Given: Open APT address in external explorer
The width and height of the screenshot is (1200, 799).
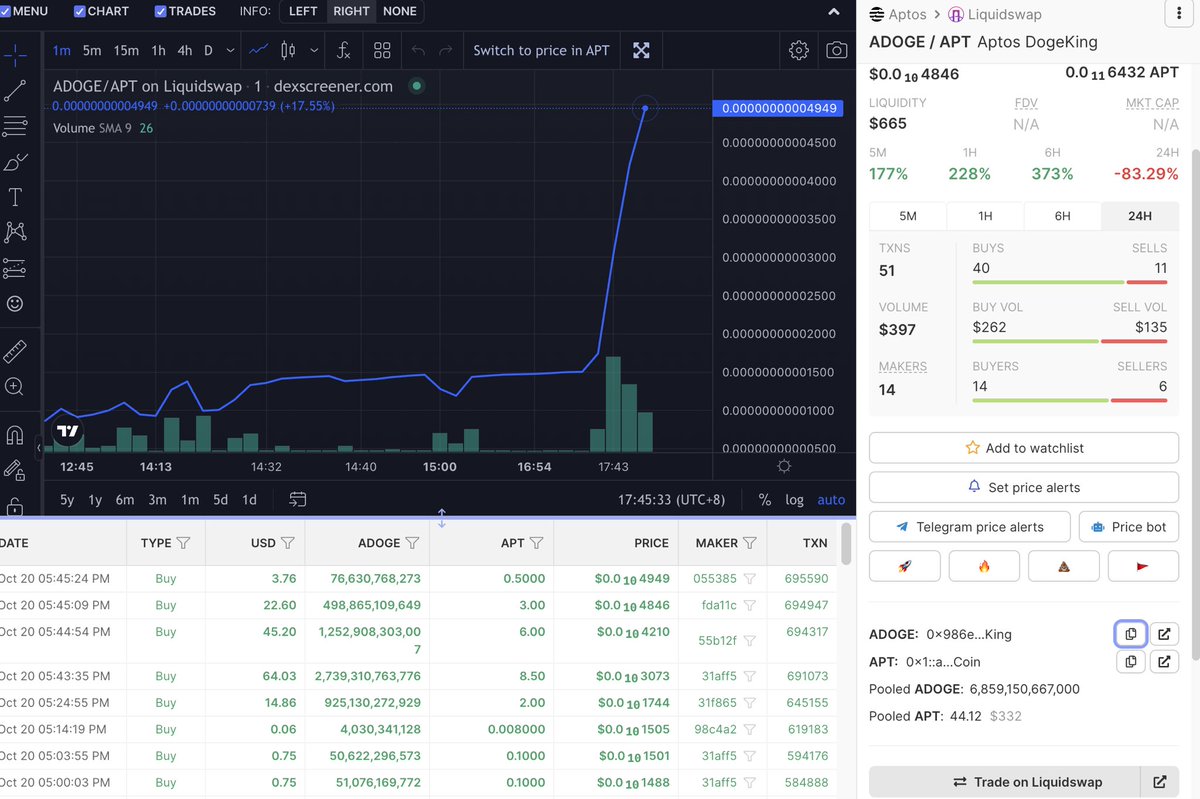Looking at the screenshot, I should coord(1164,661).
